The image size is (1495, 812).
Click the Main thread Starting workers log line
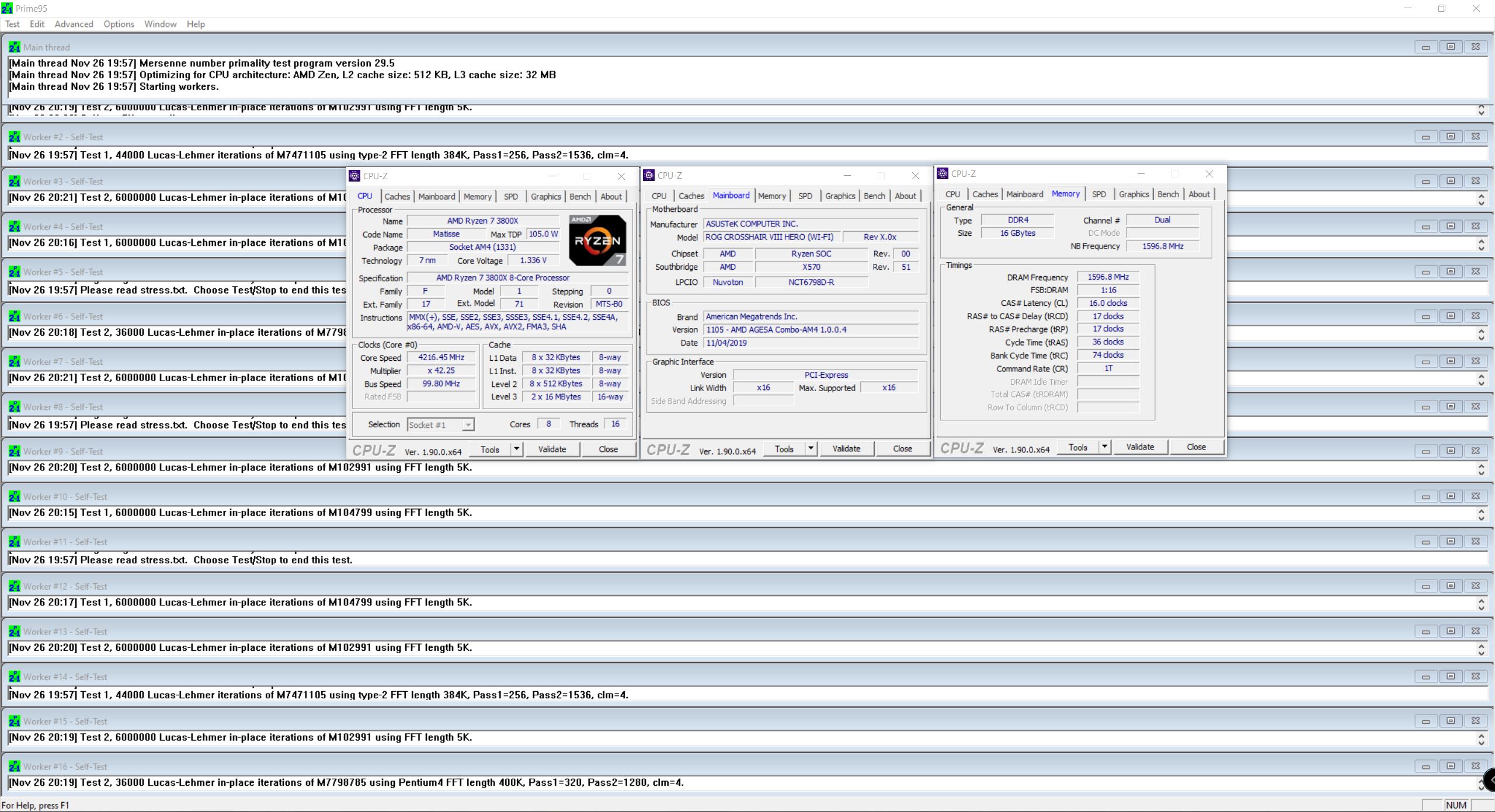pos(114,86)
